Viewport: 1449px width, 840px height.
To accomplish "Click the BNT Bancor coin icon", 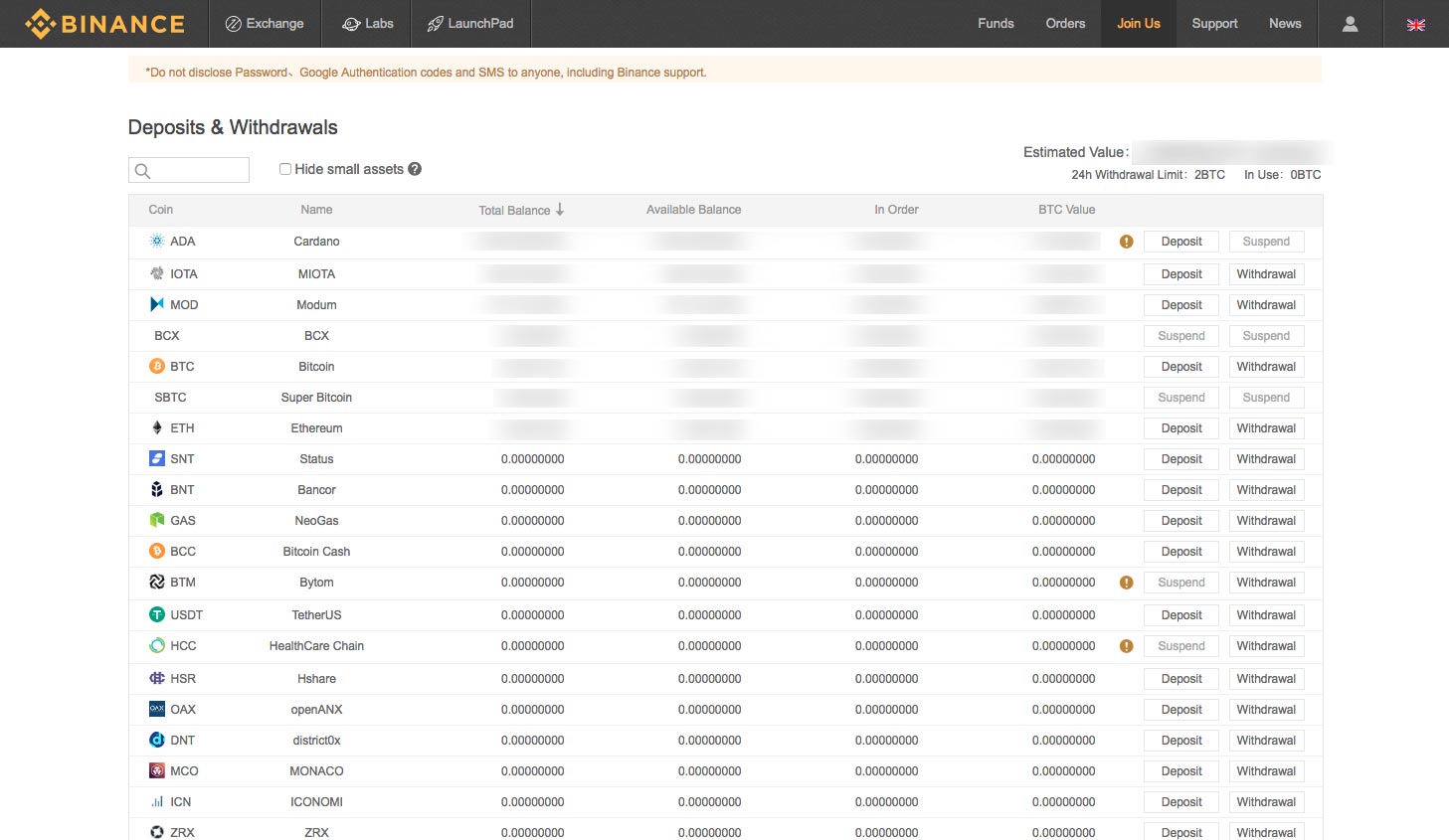I will (x=156, y=489).
